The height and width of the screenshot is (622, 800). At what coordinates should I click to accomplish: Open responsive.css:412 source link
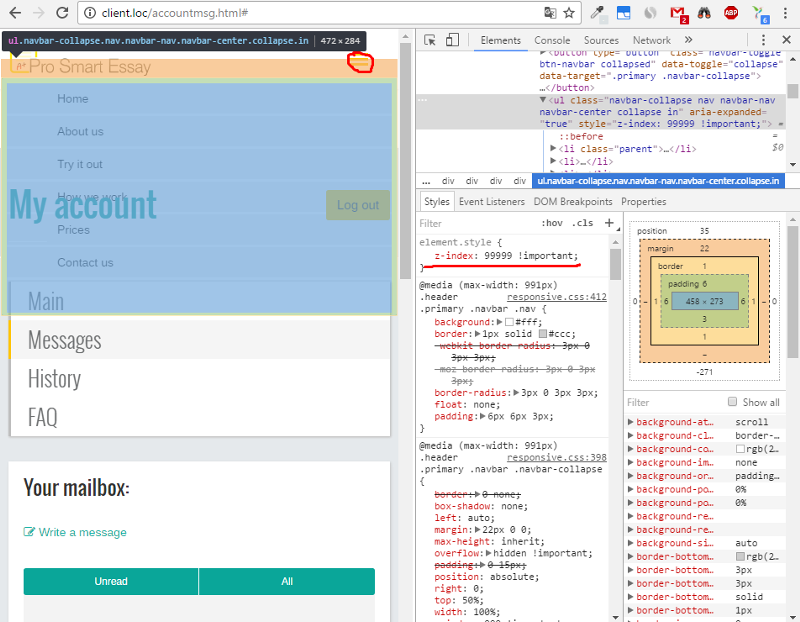click(557, 296)
